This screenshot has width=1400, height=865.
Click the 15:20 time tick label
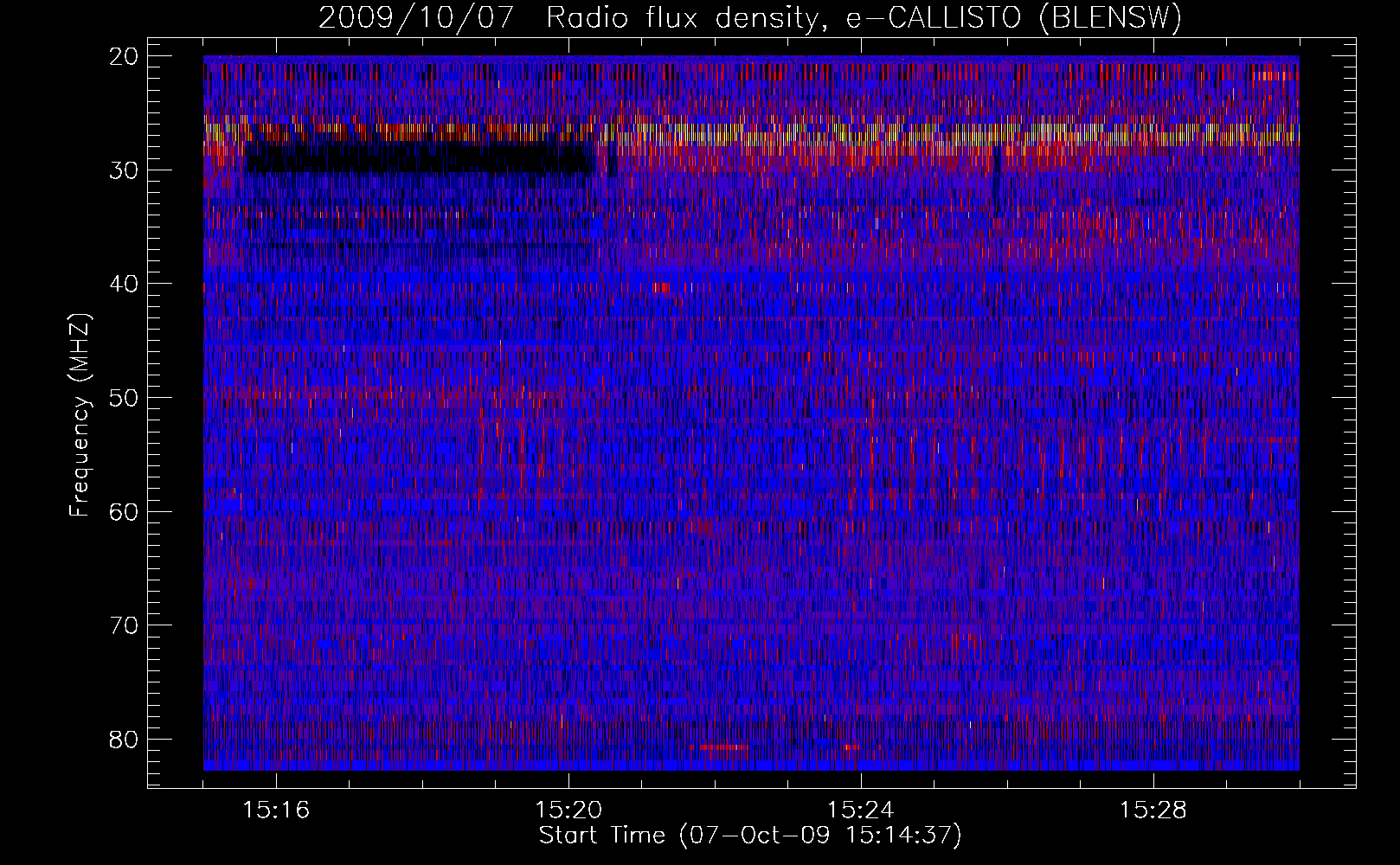(568, 811)
